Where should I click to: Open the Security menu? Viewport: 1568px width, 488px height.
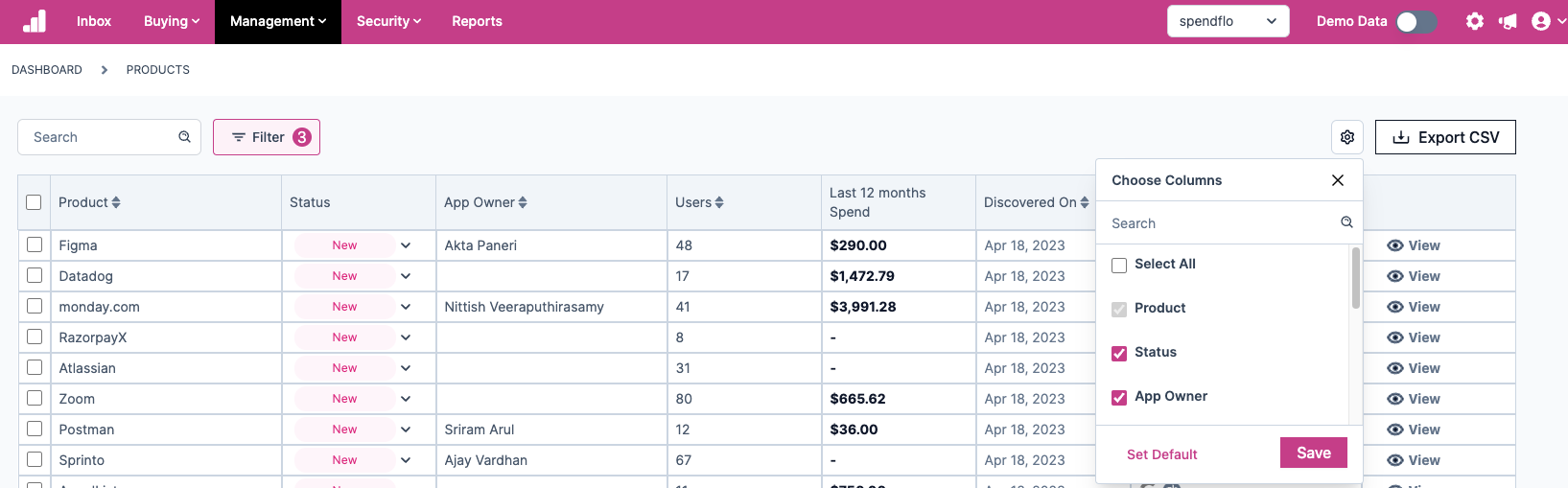(388, 21)
